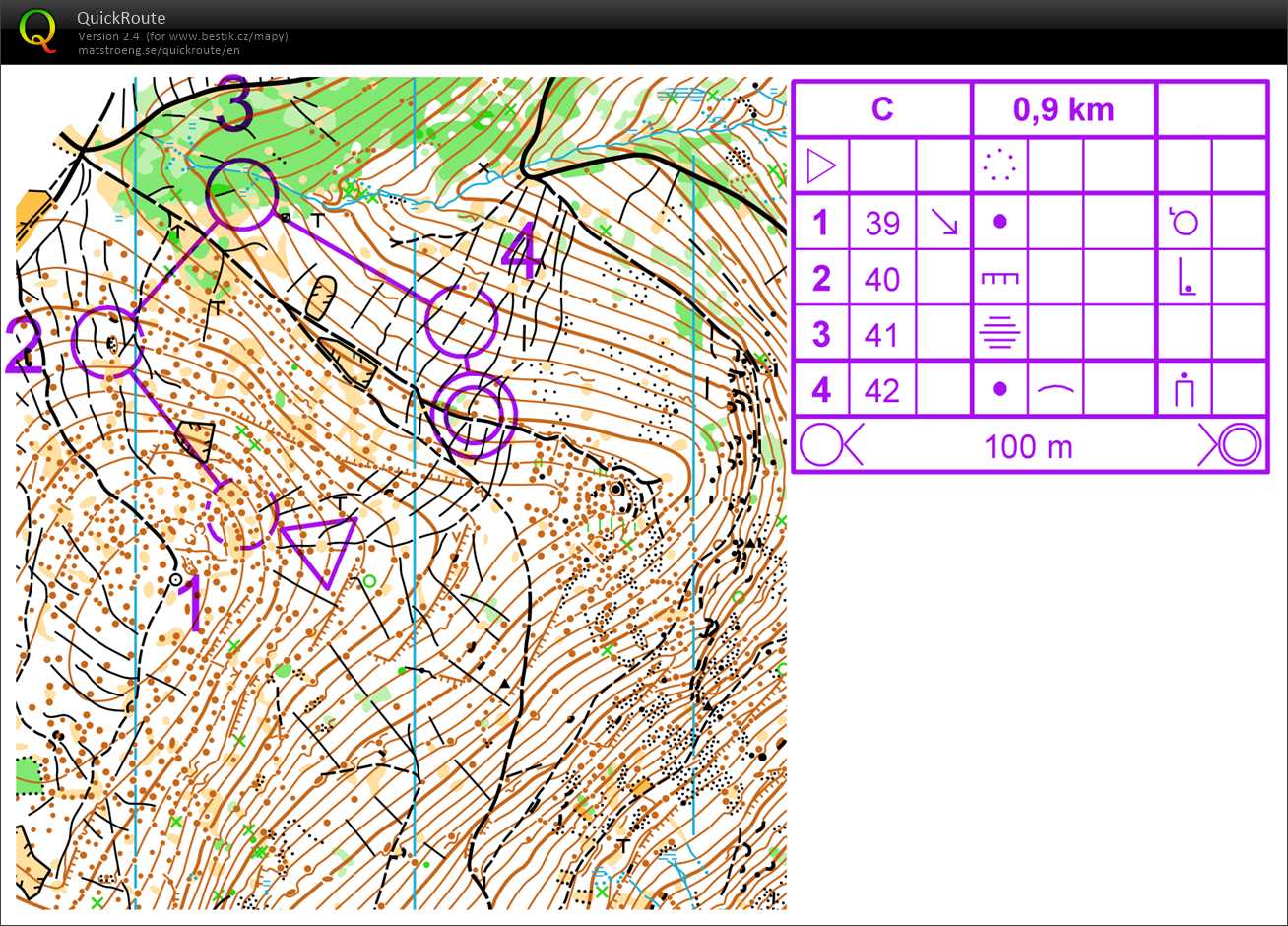This screenshot has width=1288, height=926.
Task: Click the marsh symbol in row 3
Action: coord(999,334)
